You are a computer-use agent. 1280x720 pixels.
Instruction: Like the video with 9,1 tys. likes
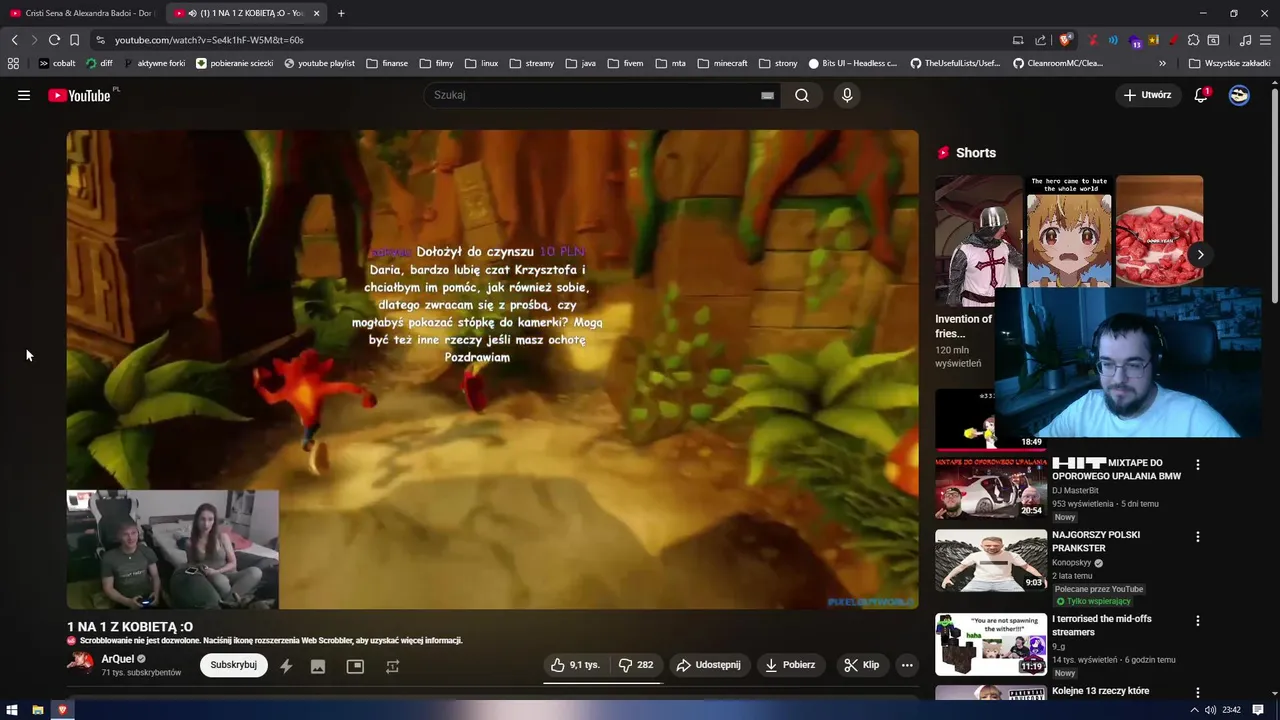(576, 665)
